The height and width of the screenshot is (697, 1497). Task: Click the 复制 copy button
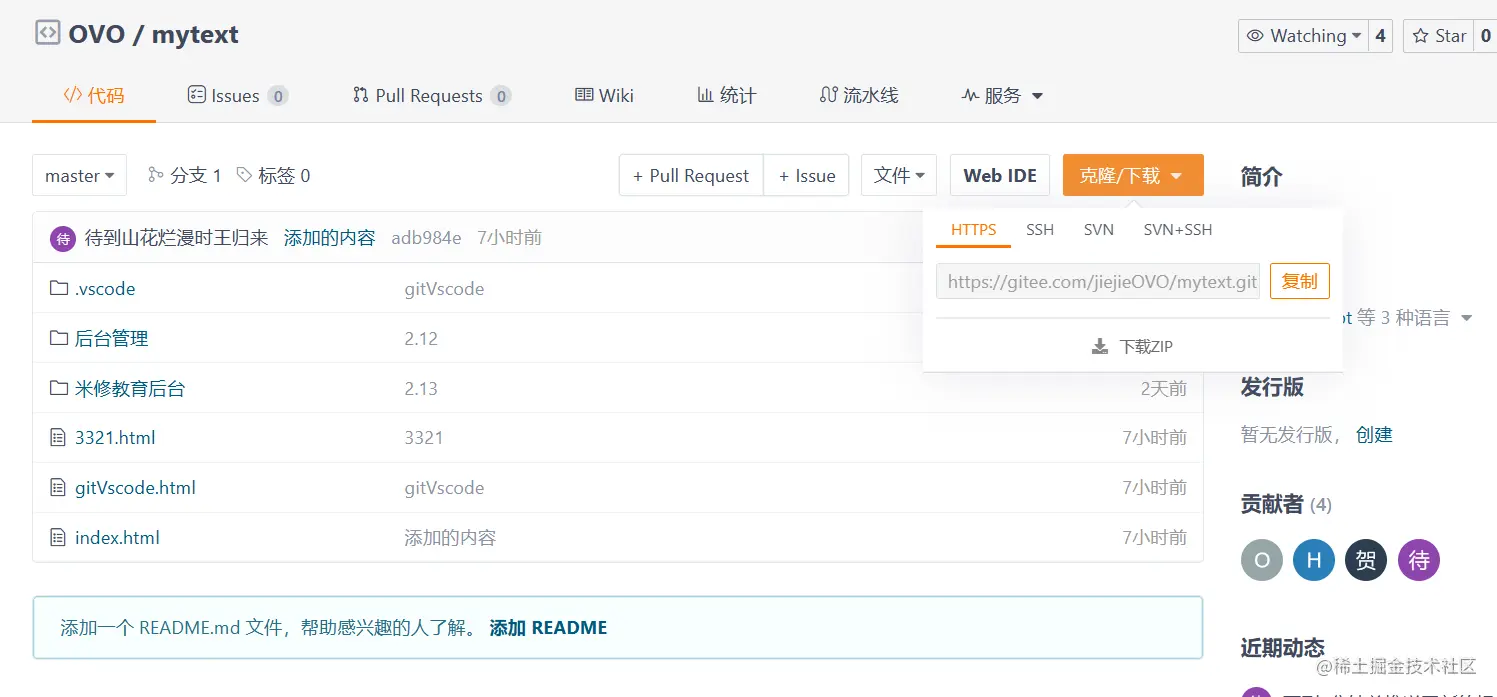(x=1300, y=281)
